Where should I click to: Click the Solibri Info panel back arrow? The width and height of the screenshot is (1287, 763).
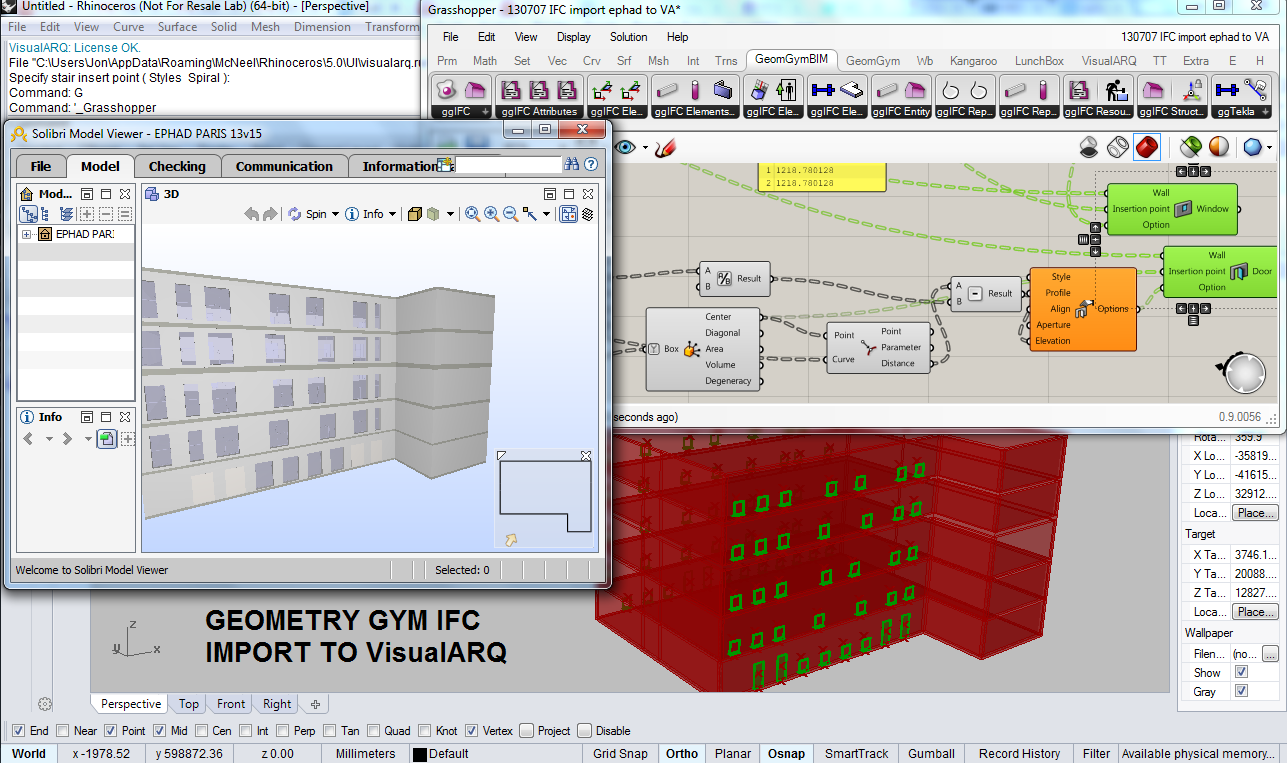[28, 439]
